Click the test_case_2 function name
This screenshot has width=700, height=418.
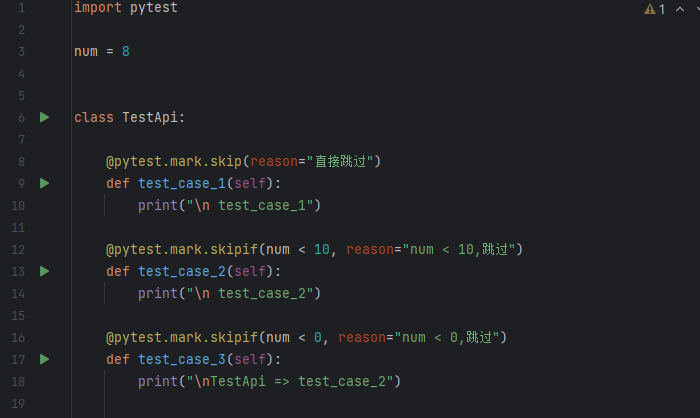pos(182,271)
